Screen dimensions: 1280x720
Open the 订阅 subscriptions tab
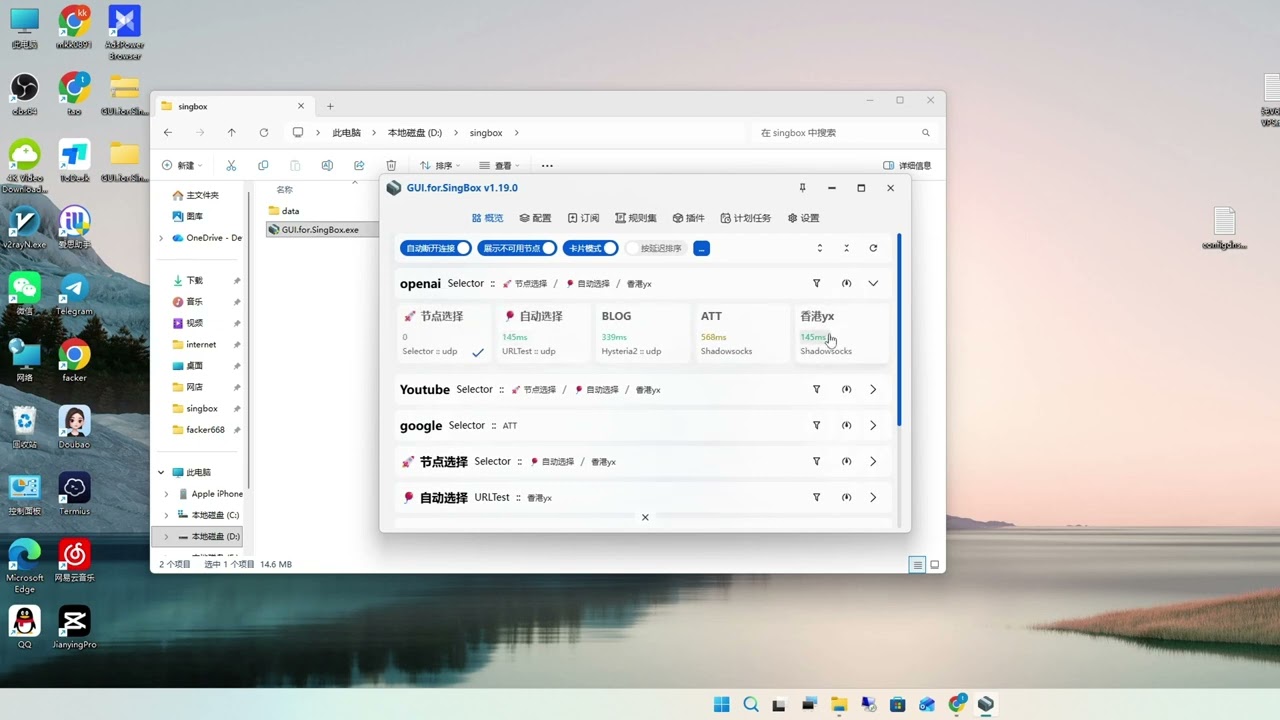pyautogui.click(x=583, y=218)
